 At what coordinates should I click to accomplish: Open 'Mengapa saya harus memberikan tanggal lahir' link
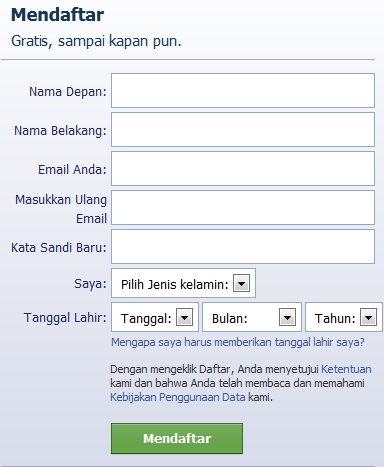pos(238,342)
